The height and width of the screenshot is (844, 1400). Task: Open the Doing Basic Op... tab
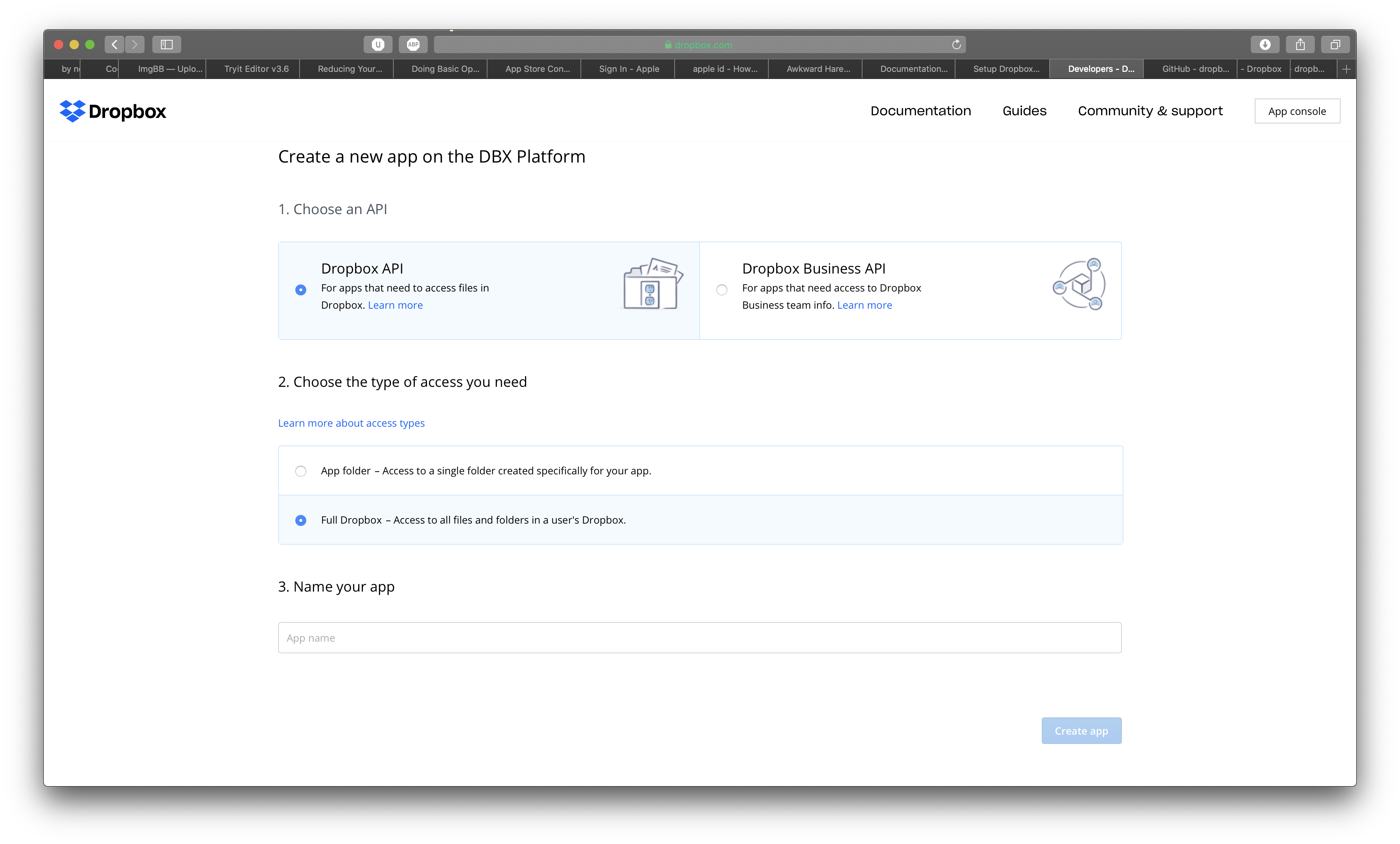(x=441, y=69)
